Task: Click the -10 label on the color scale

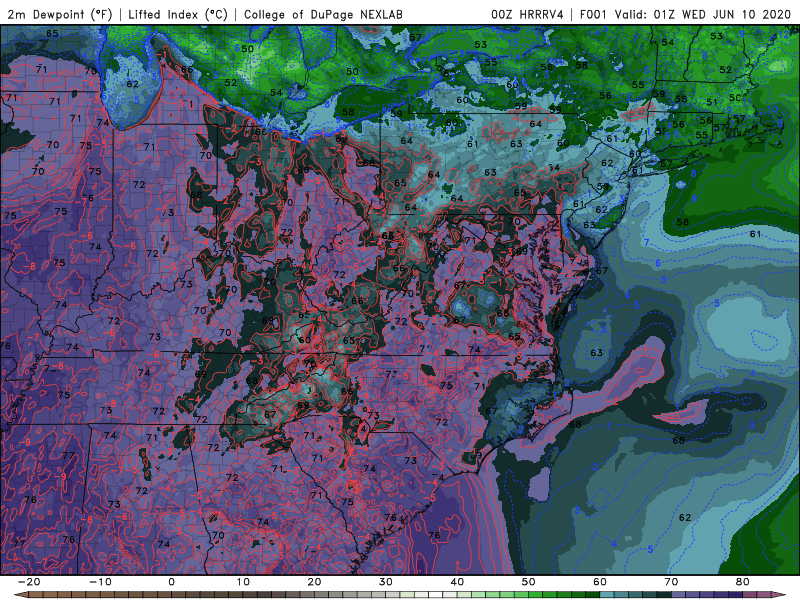Action: tap(100, 582)
